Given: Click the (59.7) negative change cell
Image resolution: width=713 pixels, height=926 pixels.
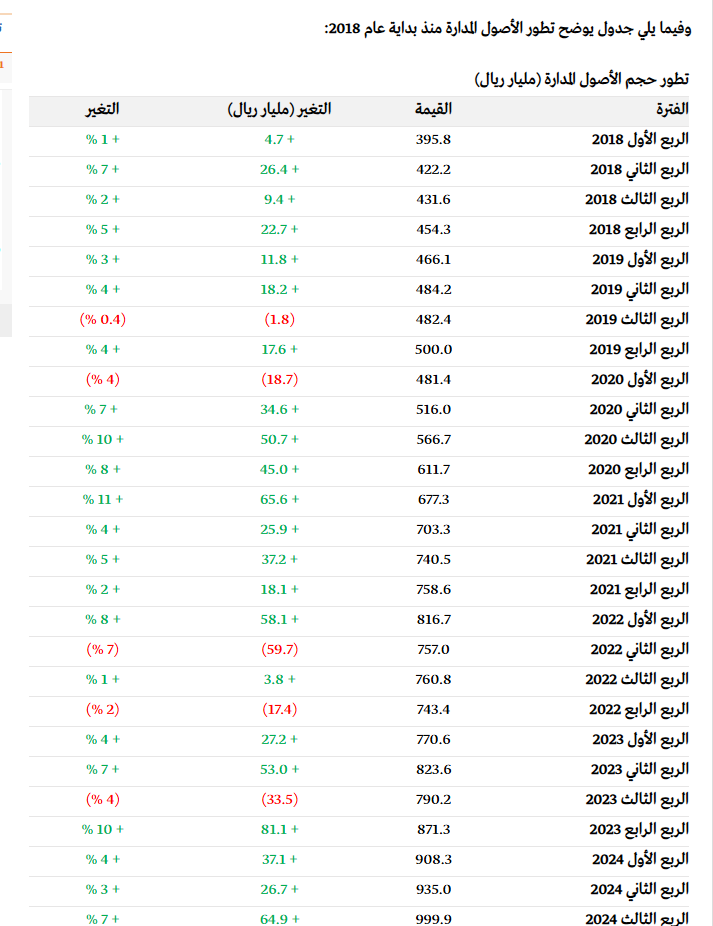Looking at the screenshot, I should coord(280,649).
